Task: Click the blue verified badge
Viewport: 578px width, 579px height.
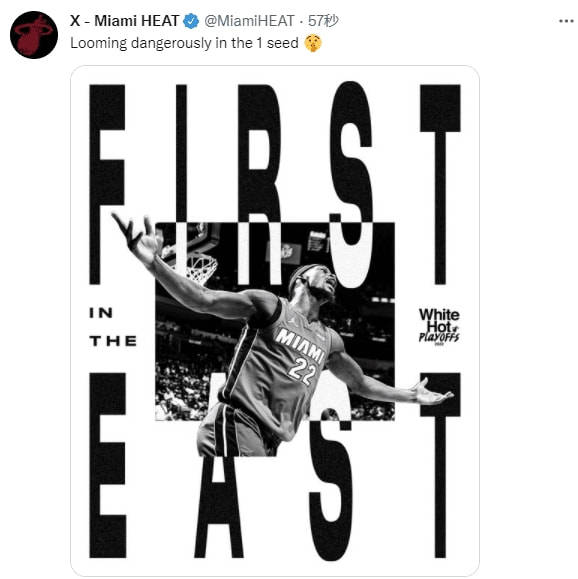Action: pos(191,21)
